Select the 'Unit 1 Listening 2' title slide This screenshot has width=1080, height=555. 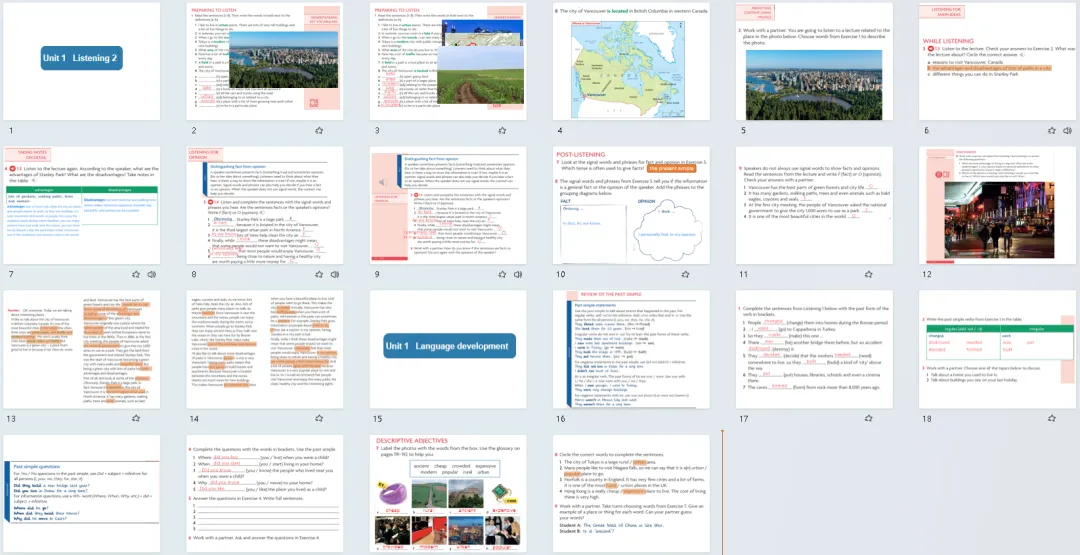(x=81, y=61)
